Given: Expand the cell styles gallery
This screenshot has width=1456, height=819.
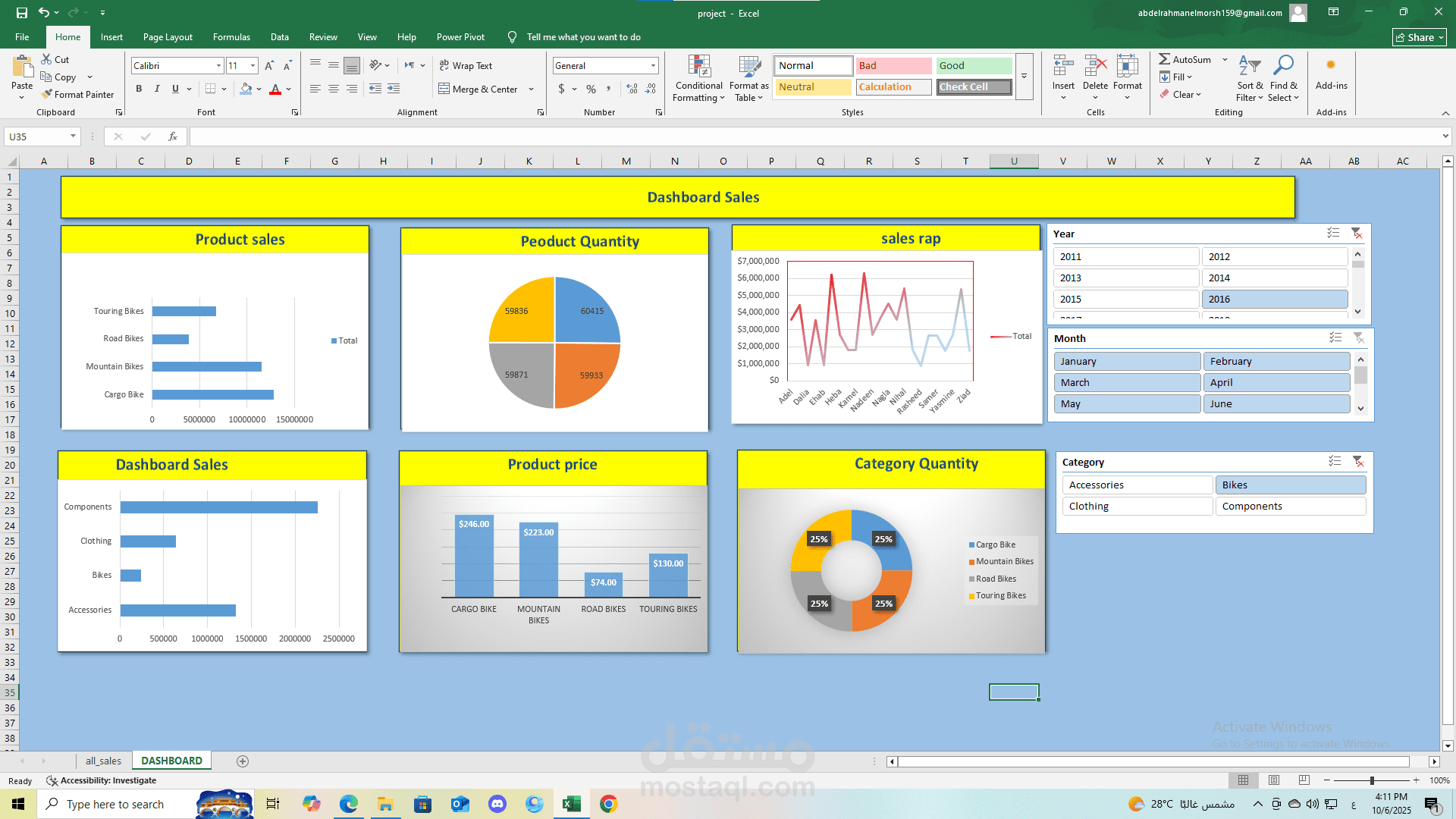Looking at the screenshot, I should [x=1024, y=77].
